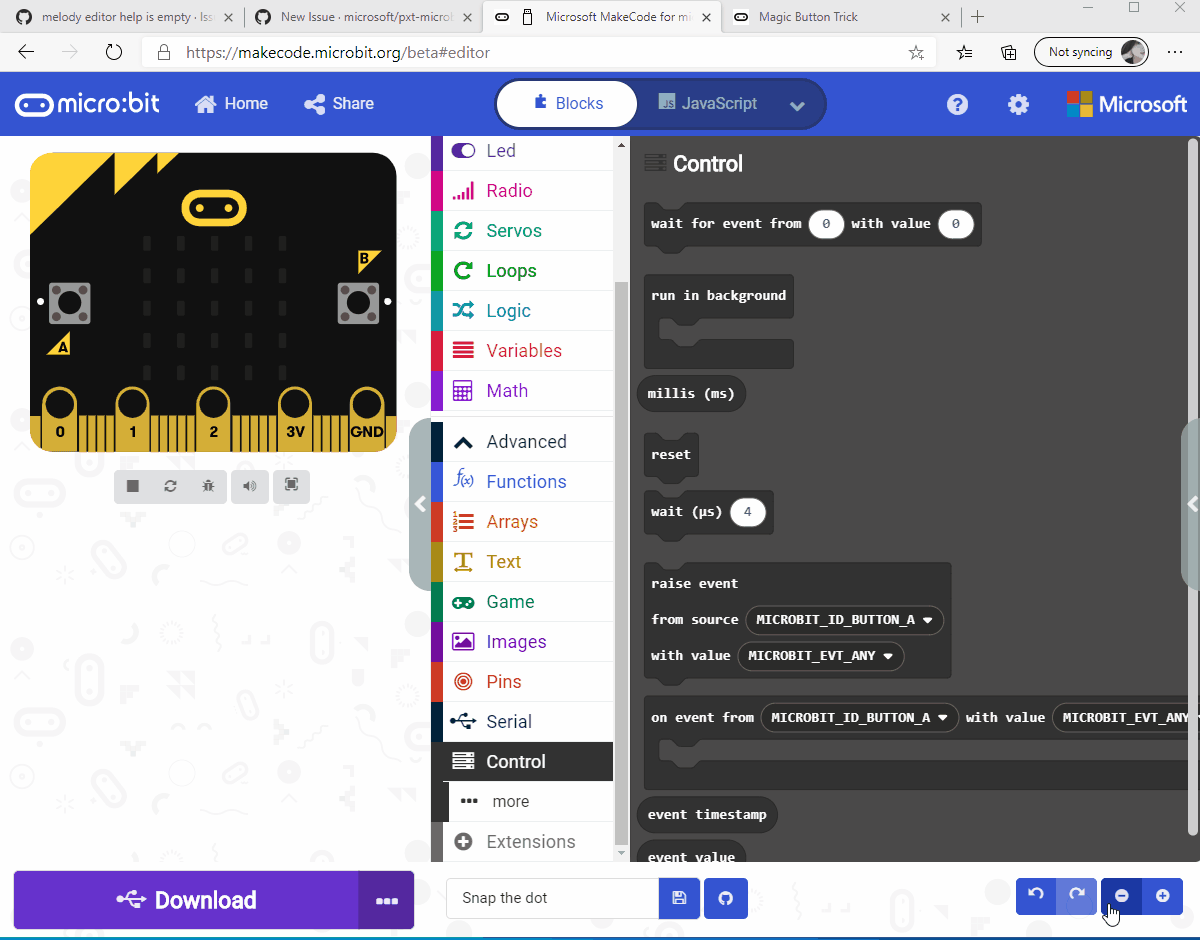Redo the last edit
The image size is (1200, 940).
[x=1076, y=896]
